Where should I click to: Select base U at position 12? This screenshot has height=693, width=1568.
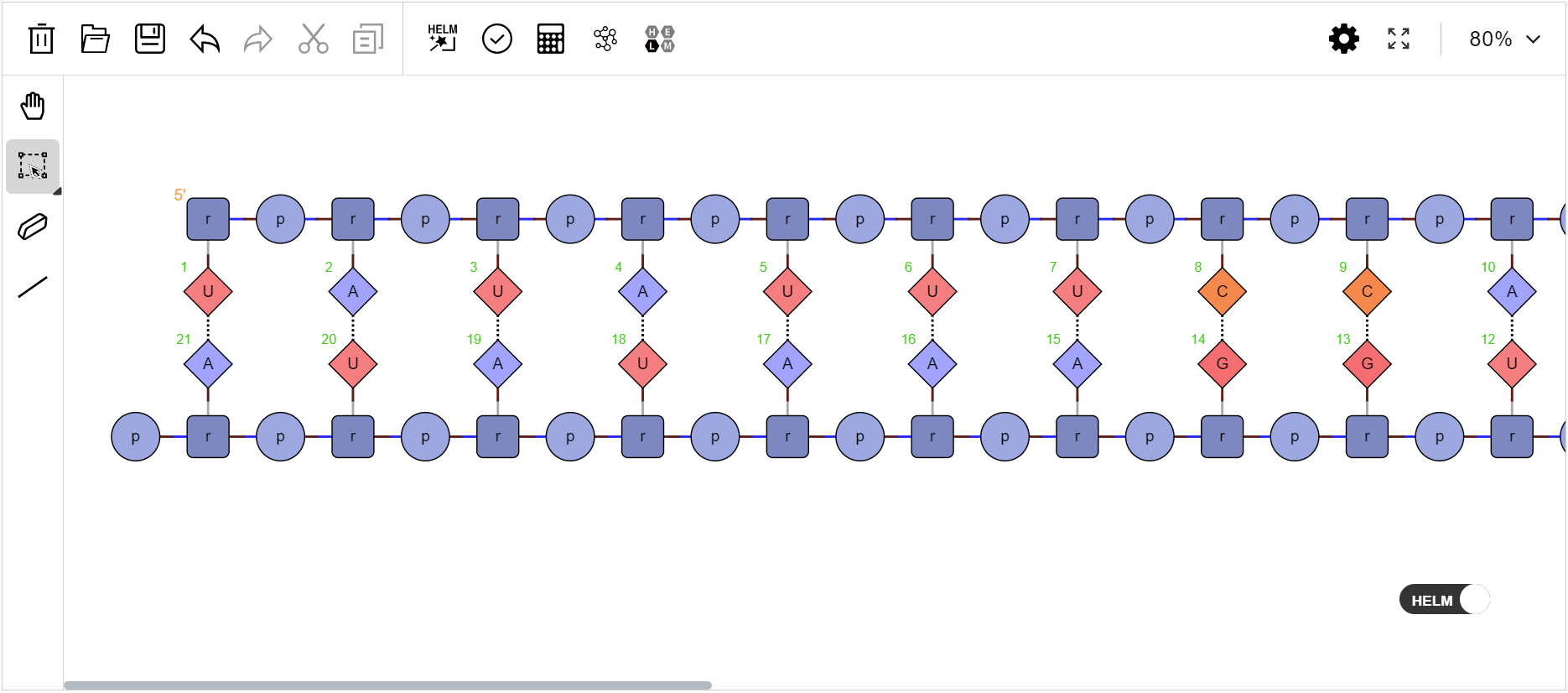click(x=1512, y=364)
